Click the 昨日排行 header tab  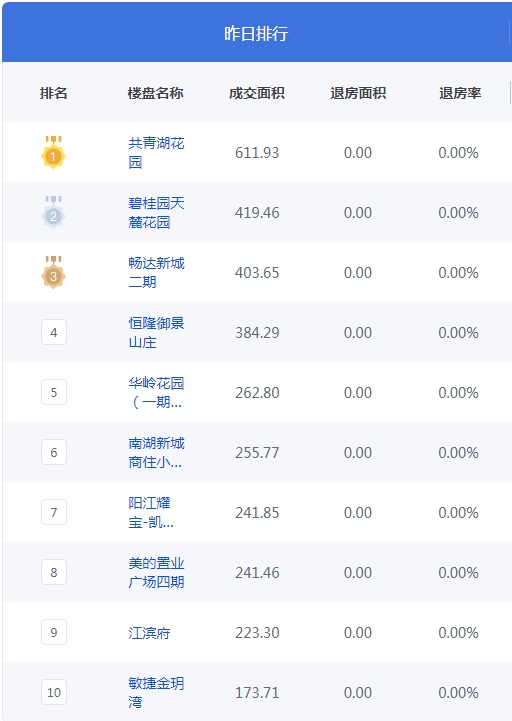click(256, 34)
